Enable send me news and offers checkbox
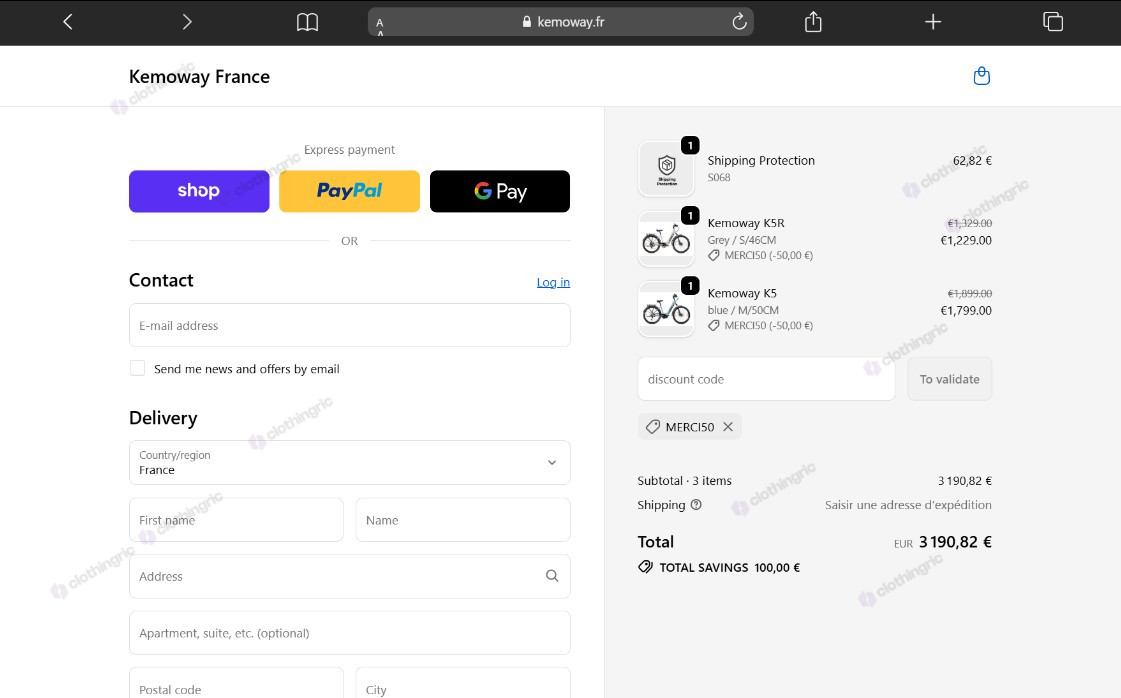 pyautogui.click(x=137, y=368)
